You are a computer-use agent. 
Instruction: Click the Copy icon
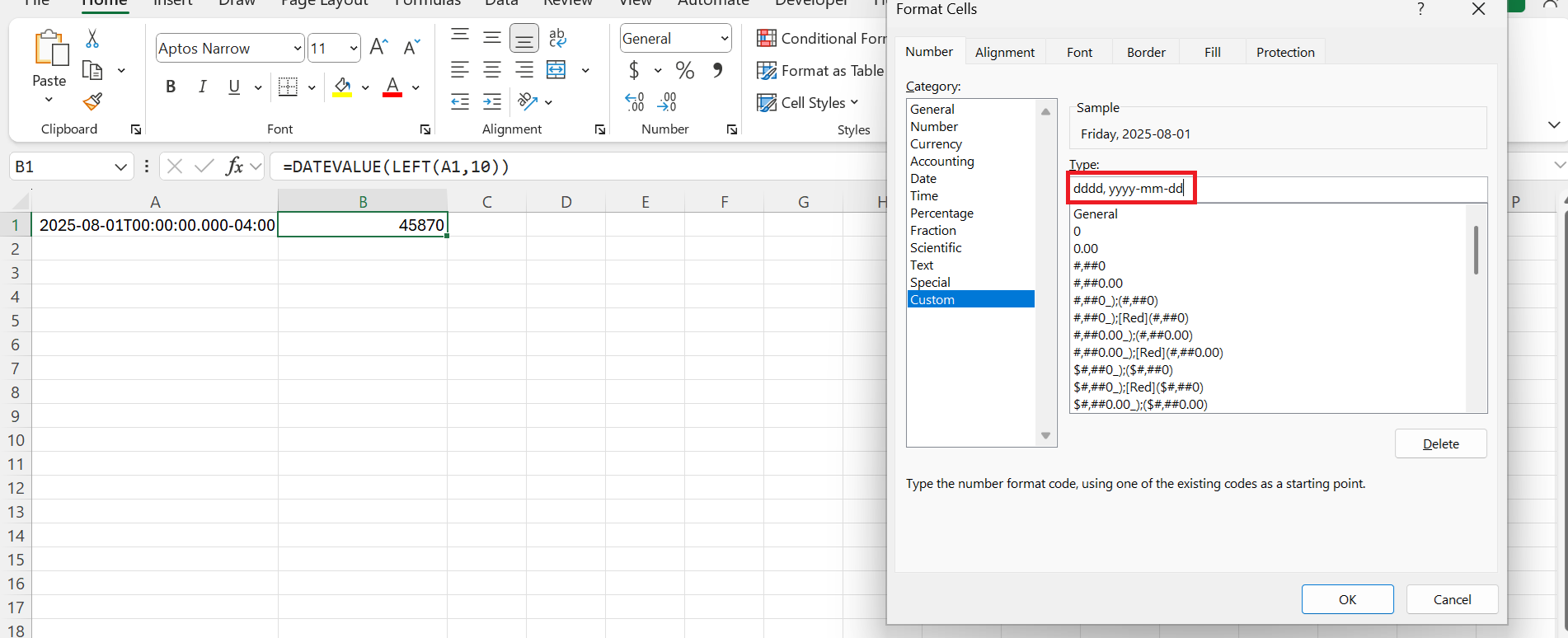(92, 71)
